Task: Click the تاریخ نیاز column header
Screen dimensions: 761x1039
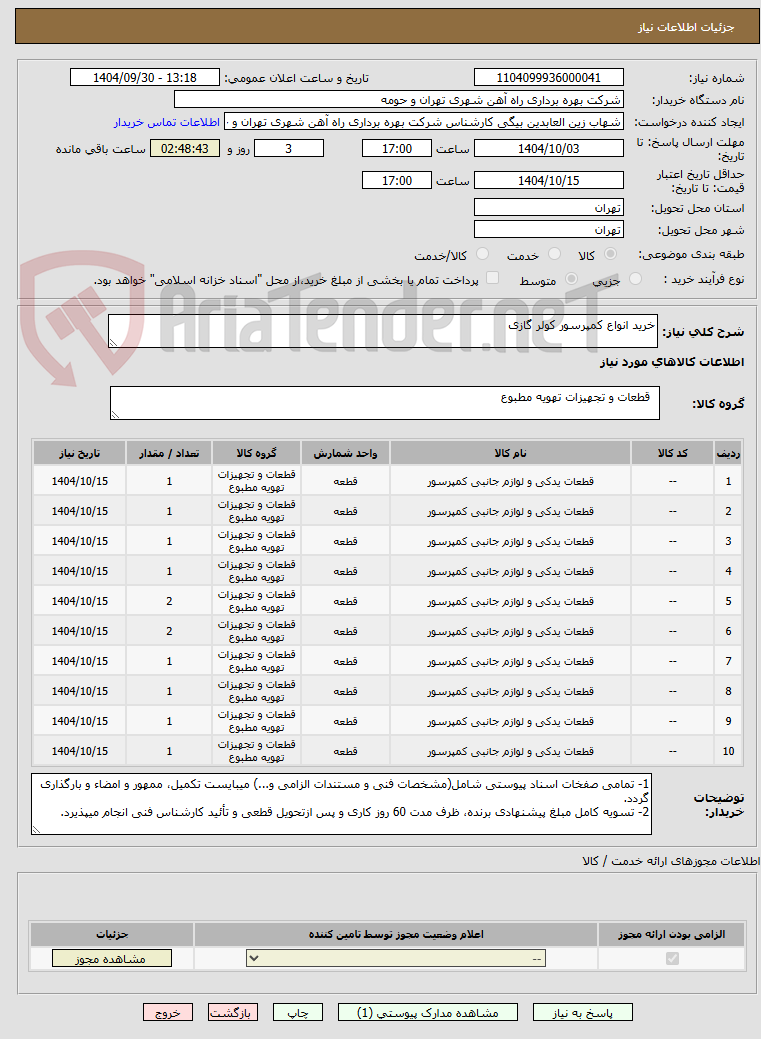Action: point(80,453)
